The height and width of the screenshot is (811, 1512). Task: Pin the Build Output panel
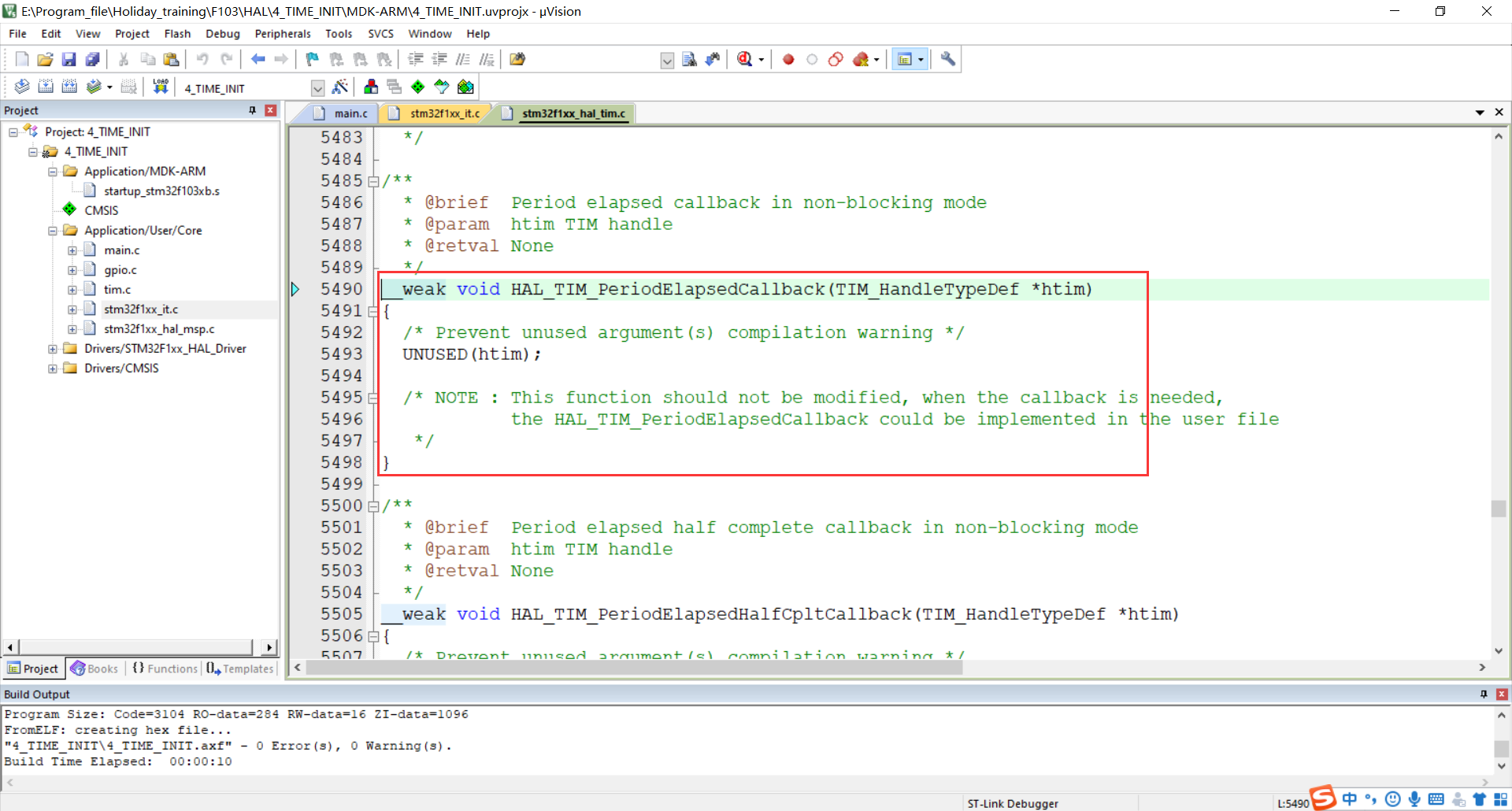pyautogui.click(x=1484, y=694)
